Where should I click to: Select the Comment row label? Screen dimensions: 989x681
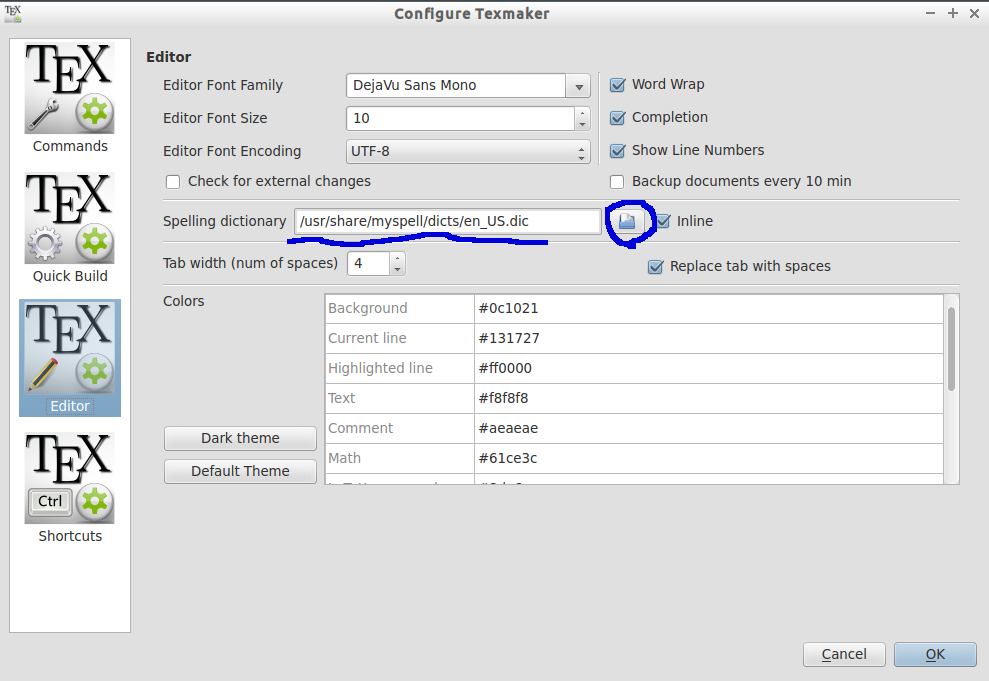(399, 428)
